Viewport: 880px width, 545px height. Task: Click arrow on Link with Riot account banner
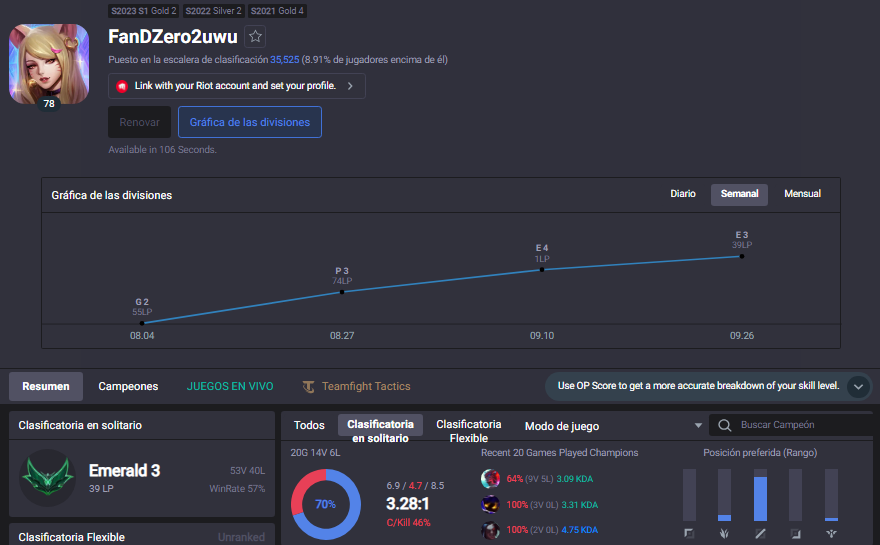pos(350,86)
